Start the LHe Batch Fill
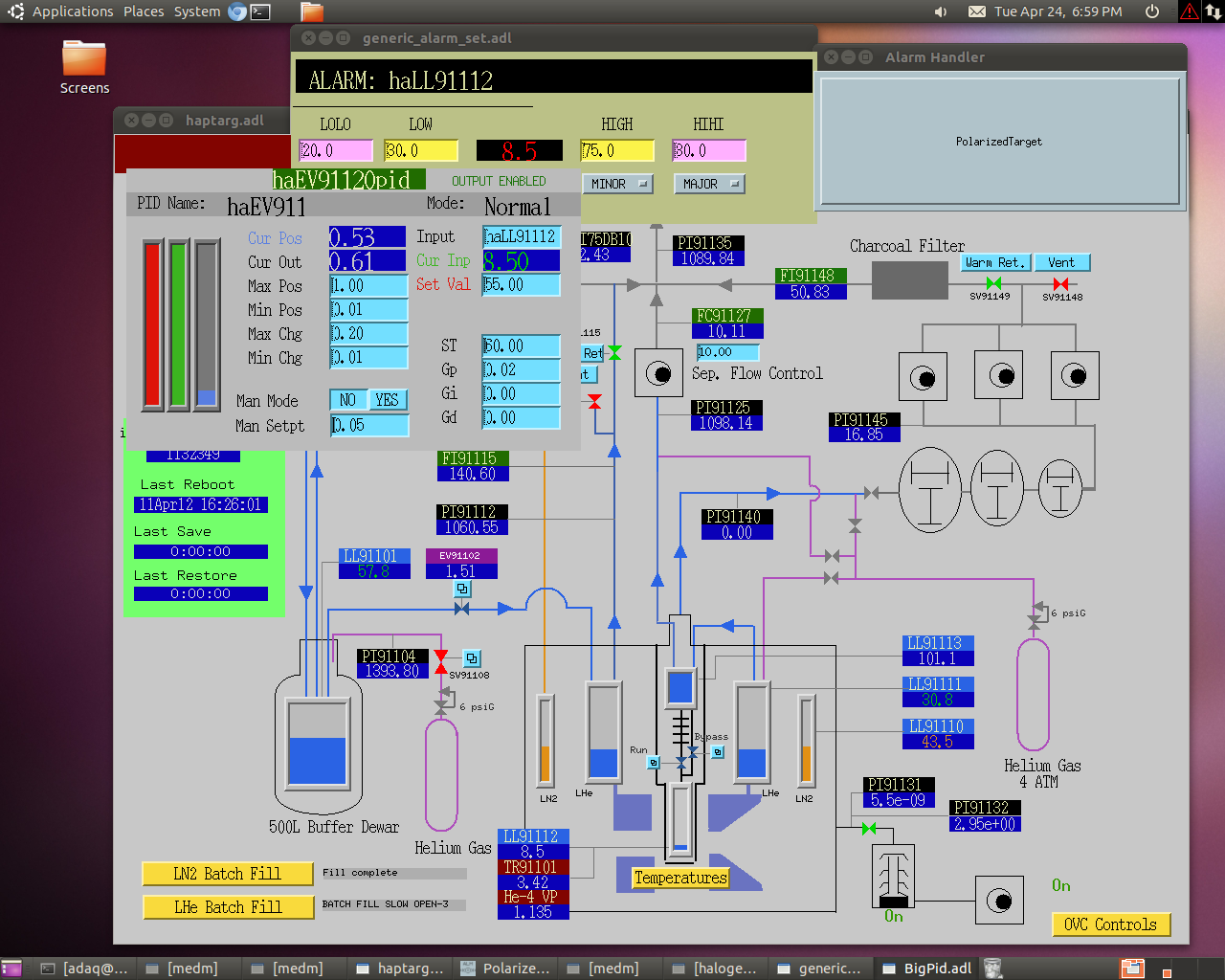This screenshot has height=980, width=1225. pos(228,907)
